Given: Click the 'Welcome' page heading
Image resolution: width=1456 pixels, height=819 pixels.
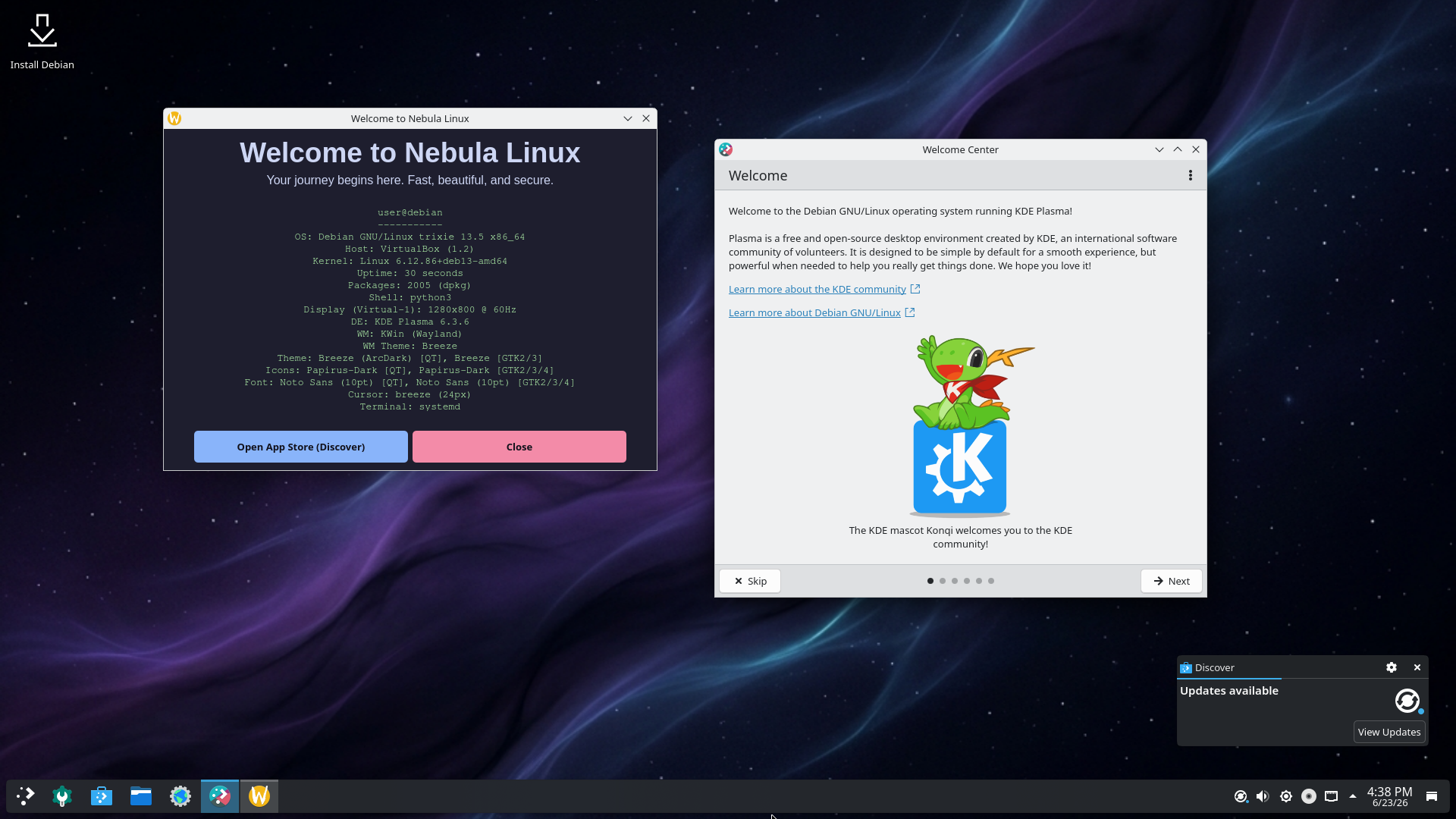Looking at the screenshot, I should pyautogui.click(x=758, y=175).
